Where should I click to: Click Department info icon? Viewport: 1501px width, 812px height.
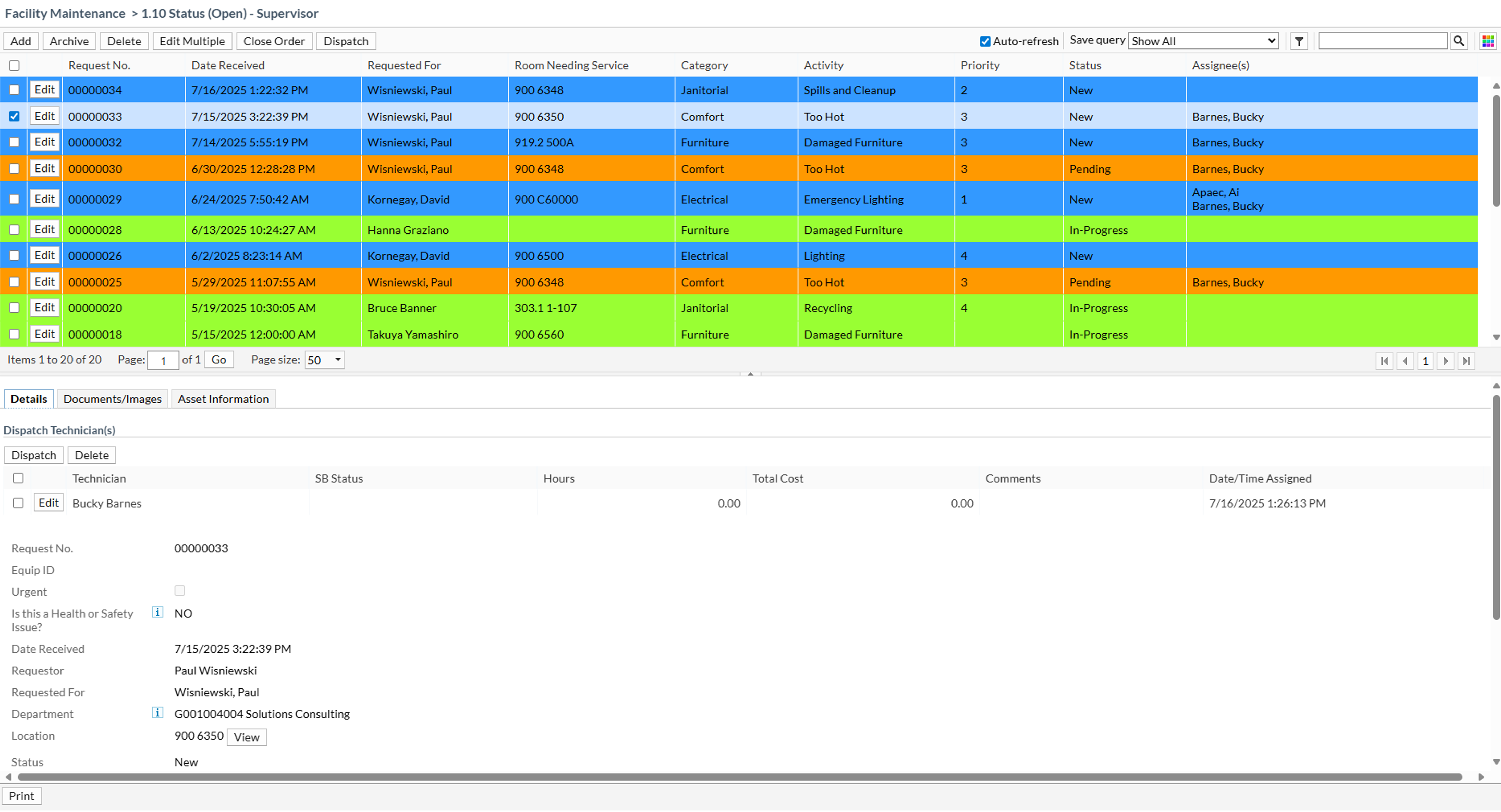(x=157, y=712)
